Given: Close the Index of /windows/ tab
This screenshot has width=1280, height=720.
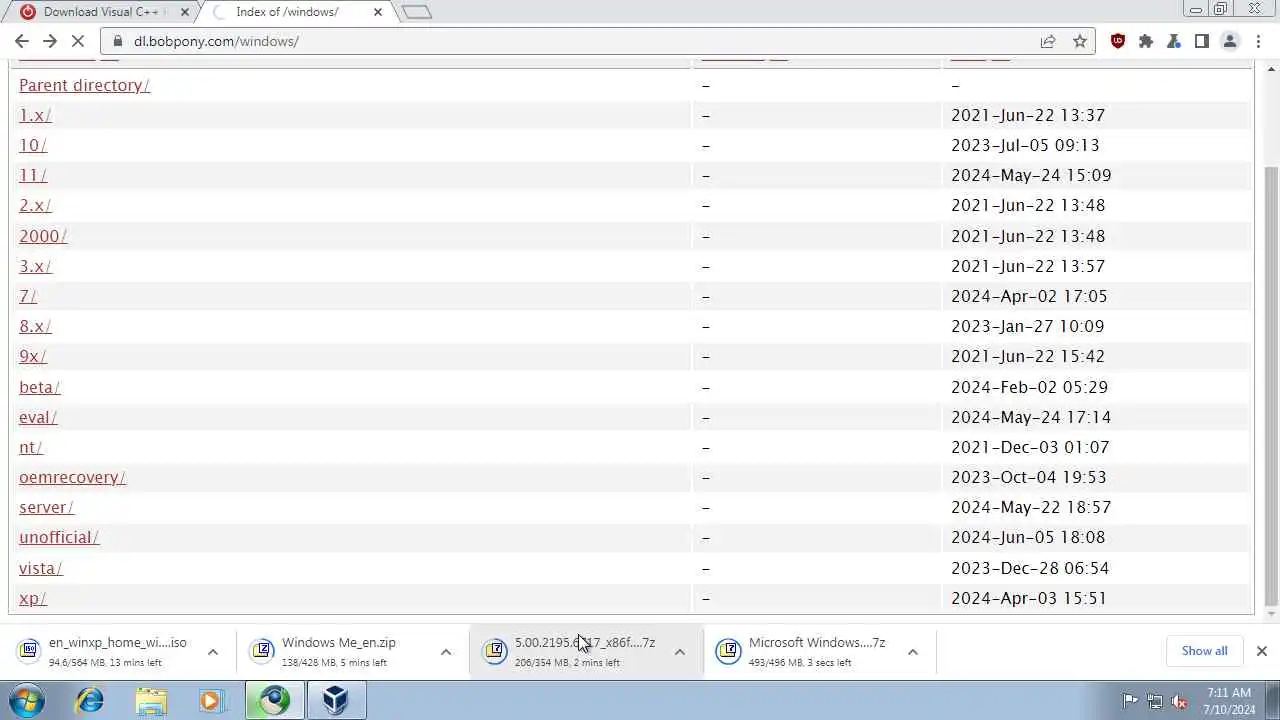Looking at the screenshot, I should tap(378, 12).
